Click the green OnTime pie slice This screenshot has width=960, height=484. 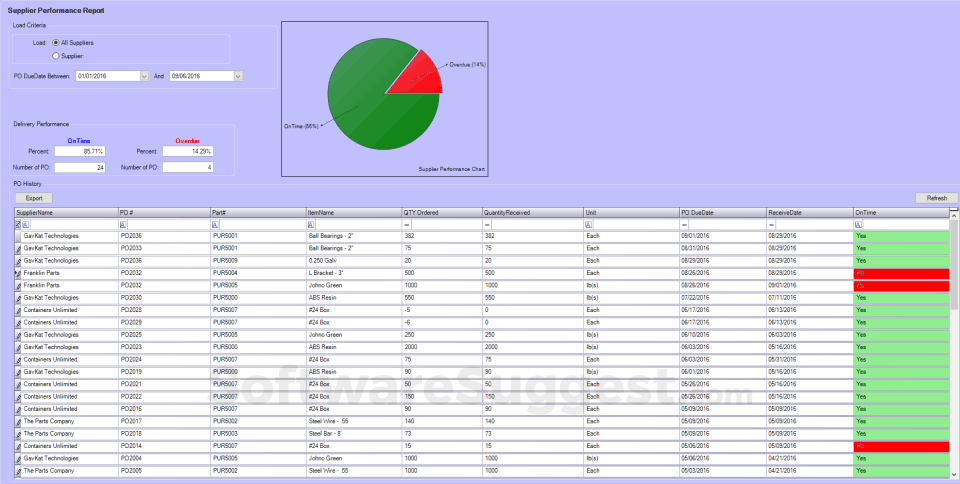(x=370, y=110)
